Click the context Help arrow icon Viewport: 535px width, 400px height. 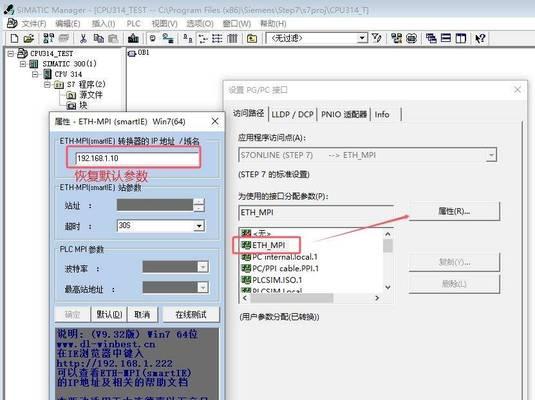click(x=480, y=38)
